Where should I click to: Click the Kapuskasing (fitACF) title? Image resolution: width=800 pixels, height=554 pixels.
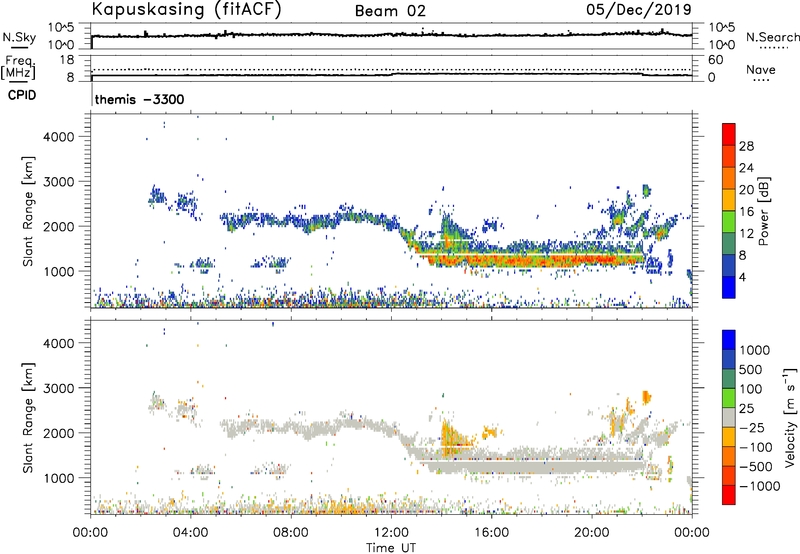pos(186,9)
